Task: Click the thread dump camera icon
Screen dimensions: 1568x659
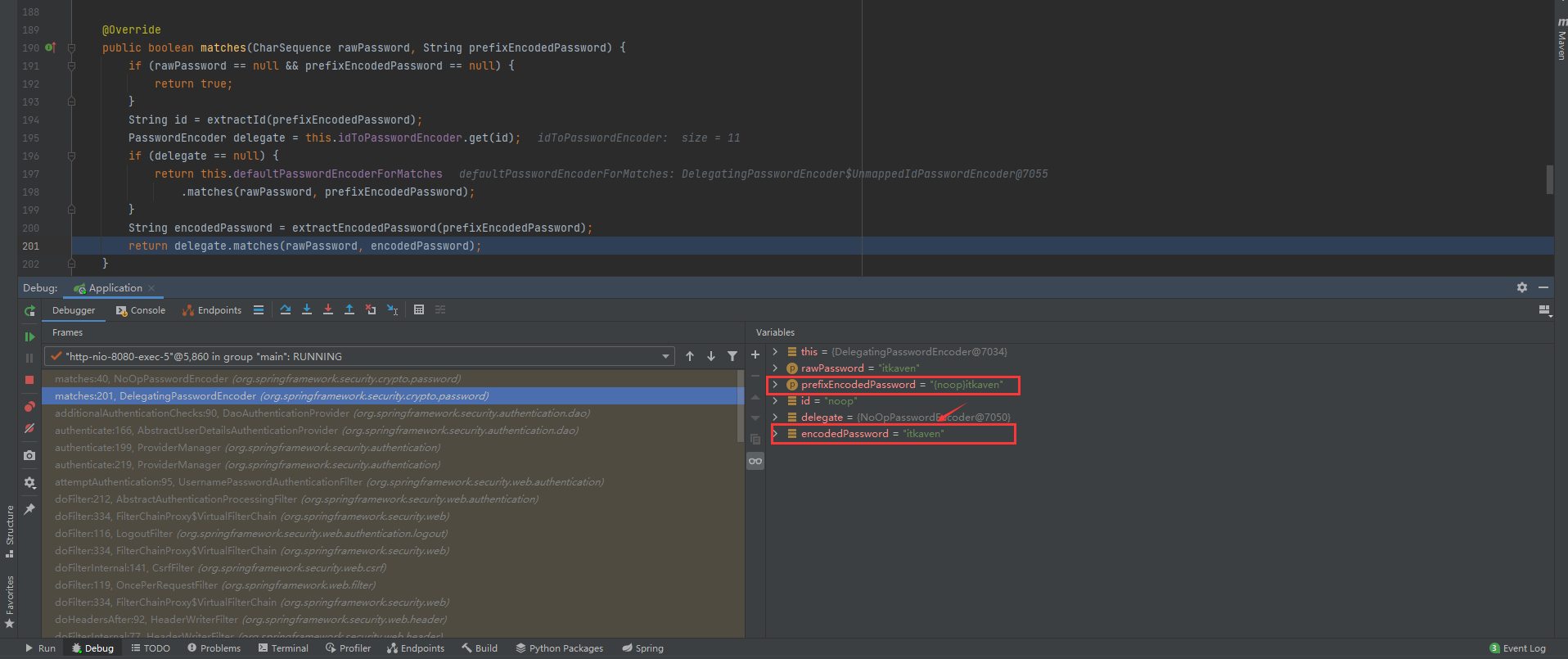Action: tap(29, 455)
